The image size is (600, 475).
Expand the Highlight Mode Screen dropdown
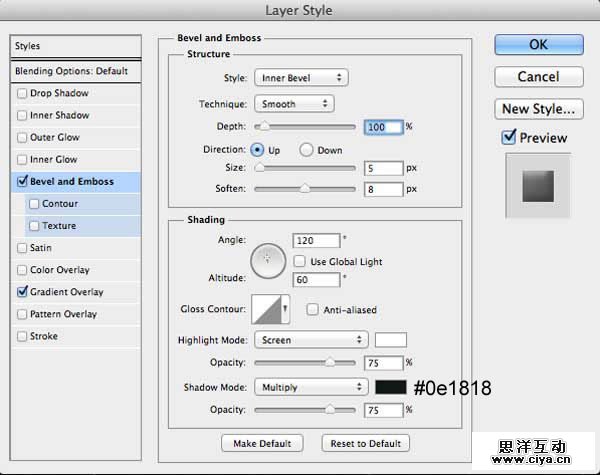(x=311, y=340)
